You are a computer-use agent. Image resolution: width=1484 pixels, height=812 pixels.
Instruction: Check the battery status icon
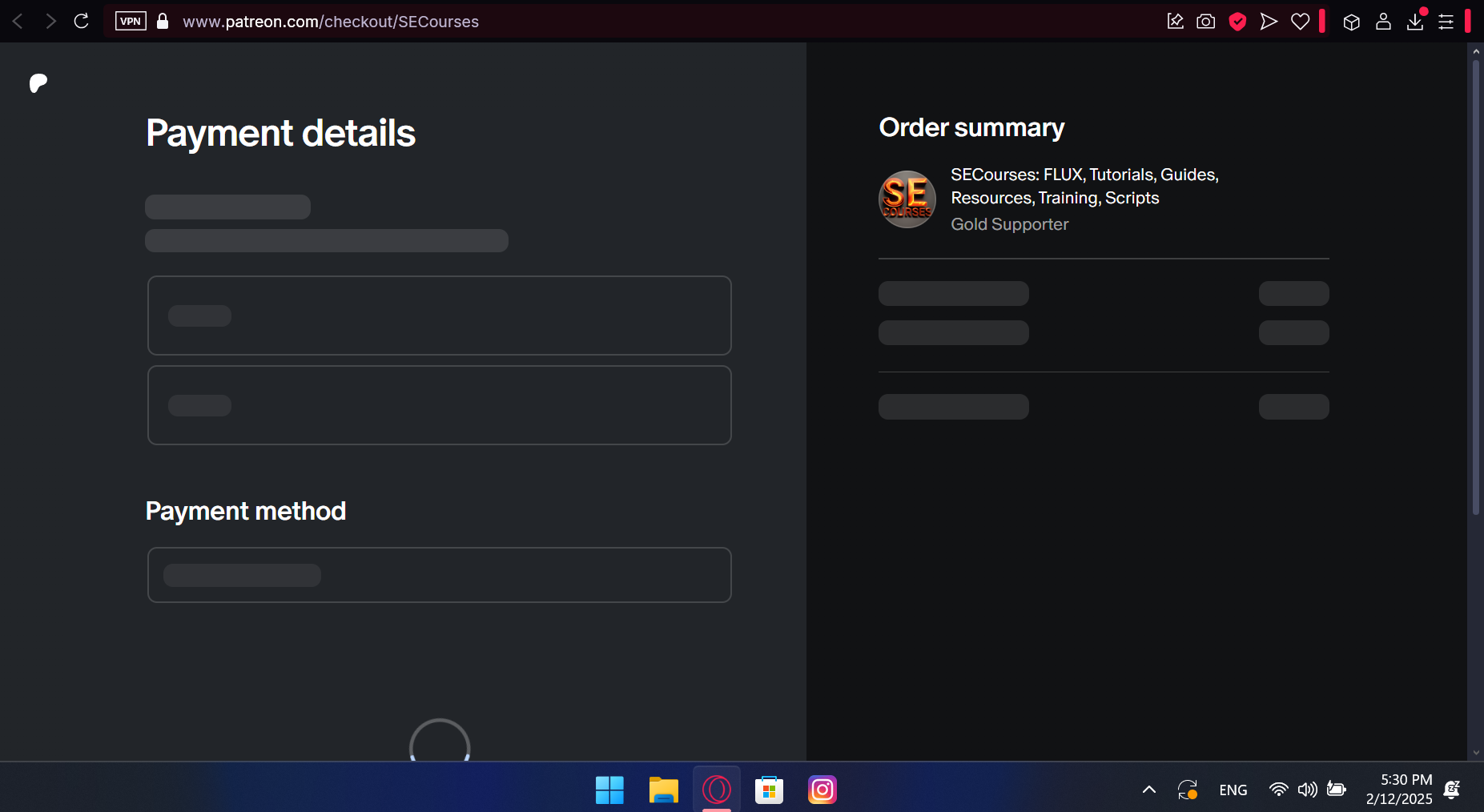[x=1337, y=790]
